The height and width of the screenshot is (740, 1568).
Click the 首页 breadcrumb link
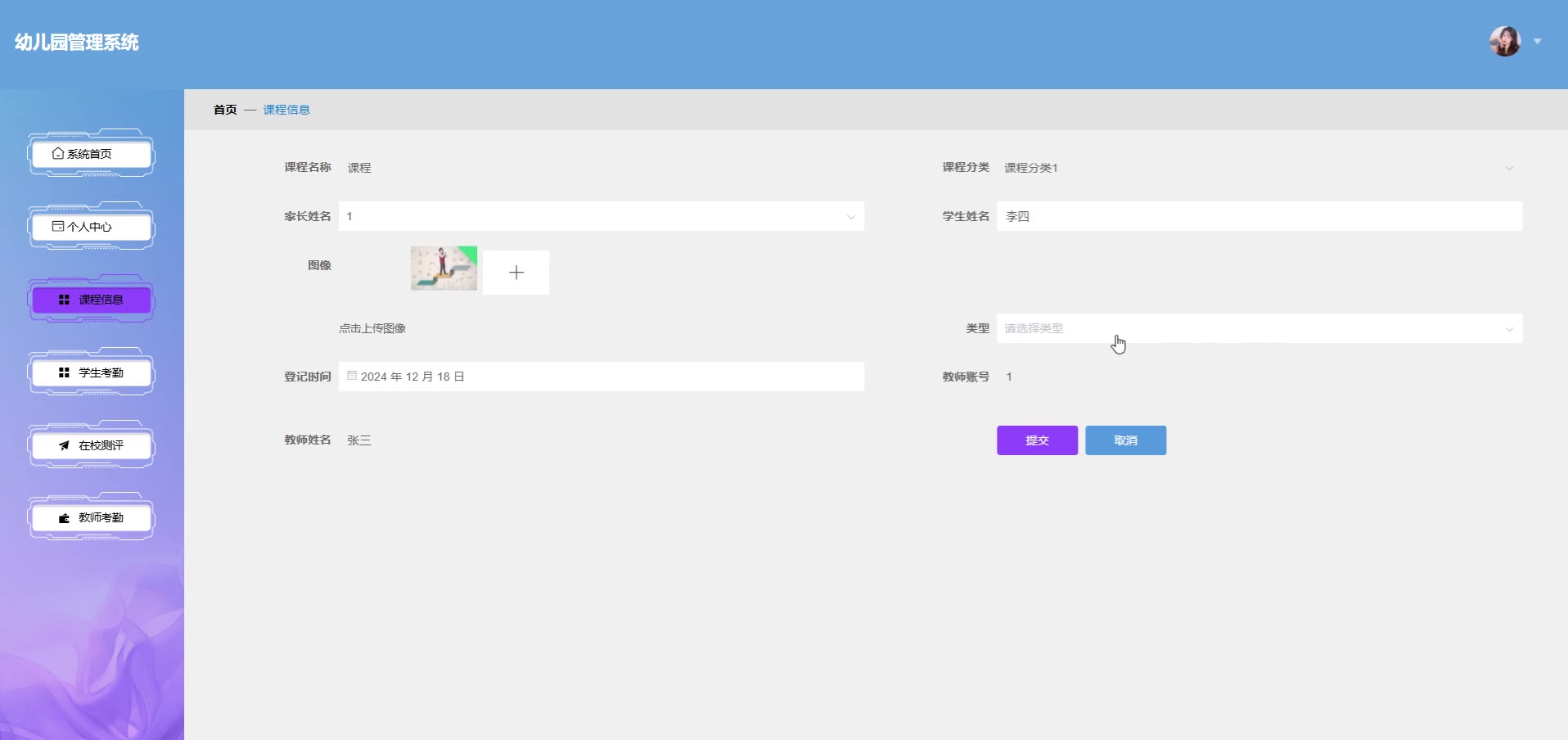[225, 110]
